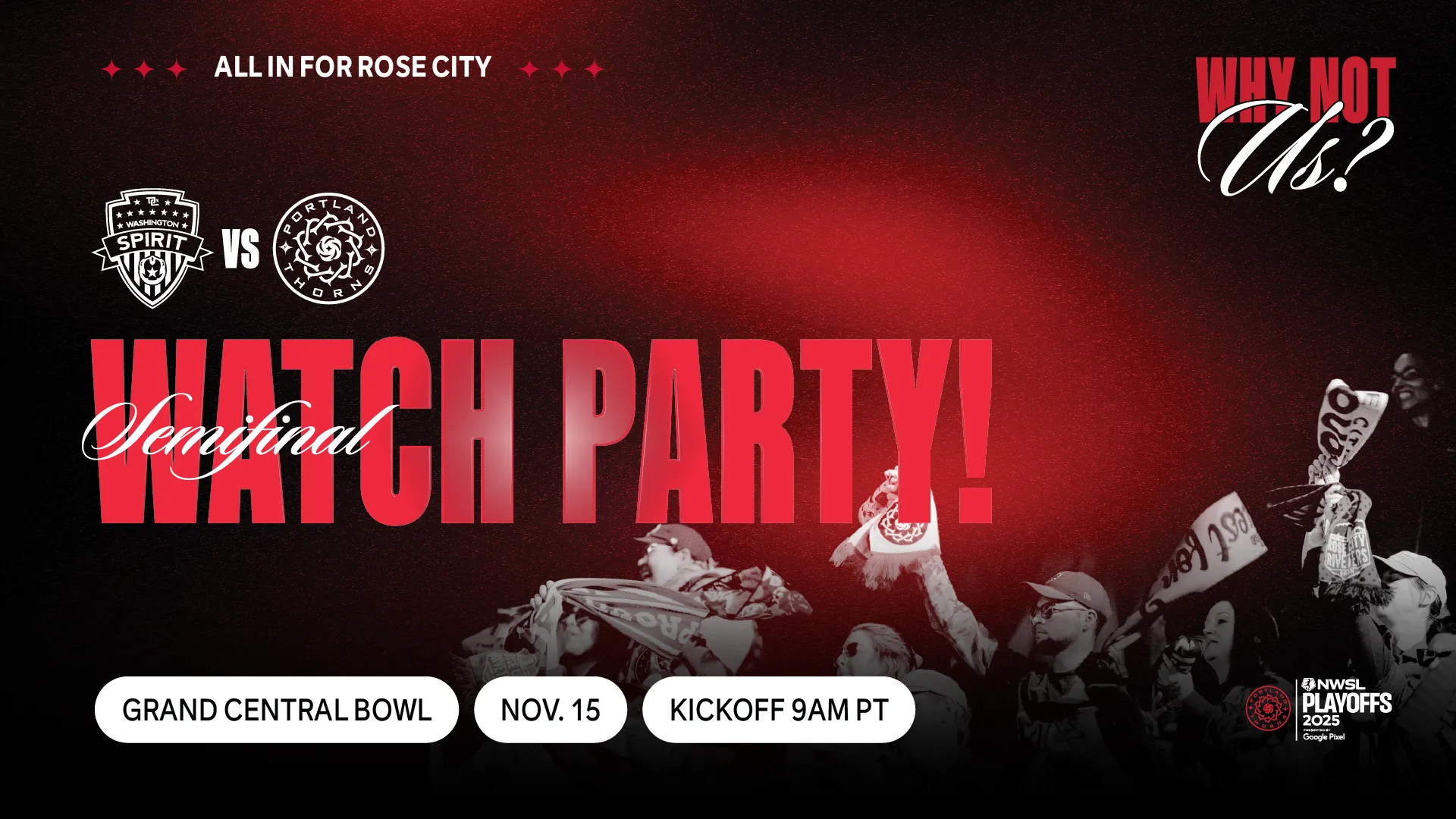1456x819 pixels.
Task: Click the Washington Spirit crest logo
Action: pyautogui.click(x=152, y=249)
